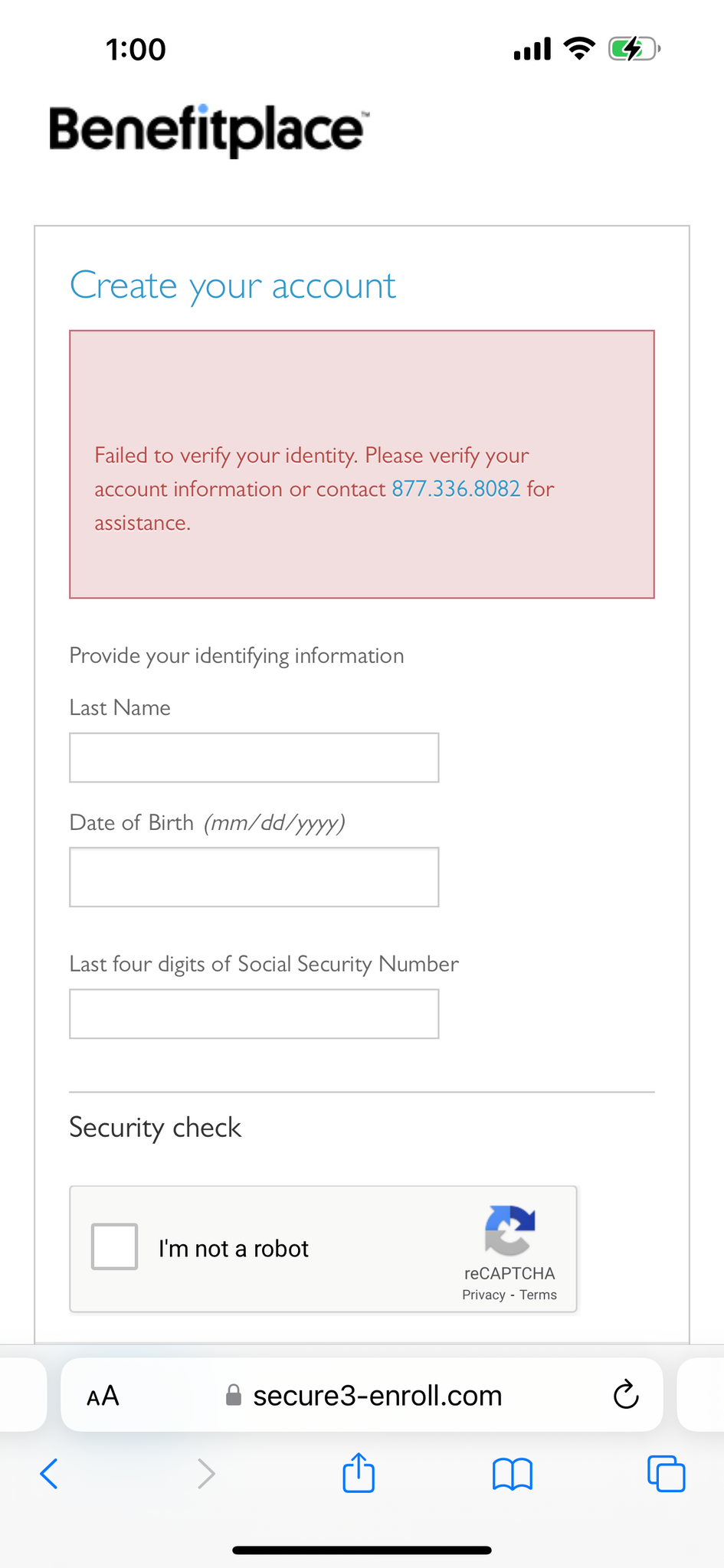This screenshot has height=1568, width=724.
Task: Tap the Benefitplace logo
Action: click(208, 130)
